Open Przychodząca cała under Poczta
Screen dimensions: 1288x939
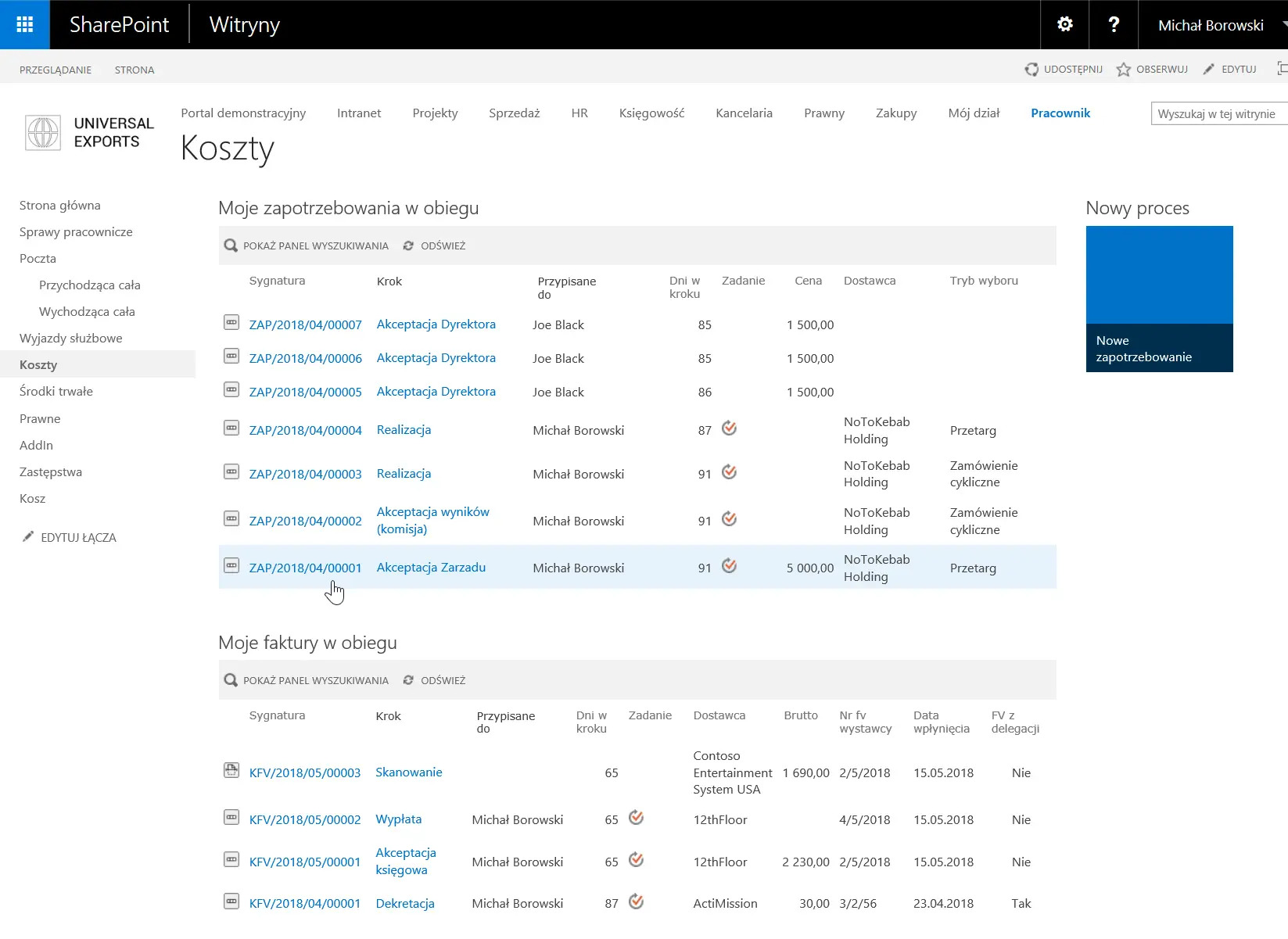point(90,285)
